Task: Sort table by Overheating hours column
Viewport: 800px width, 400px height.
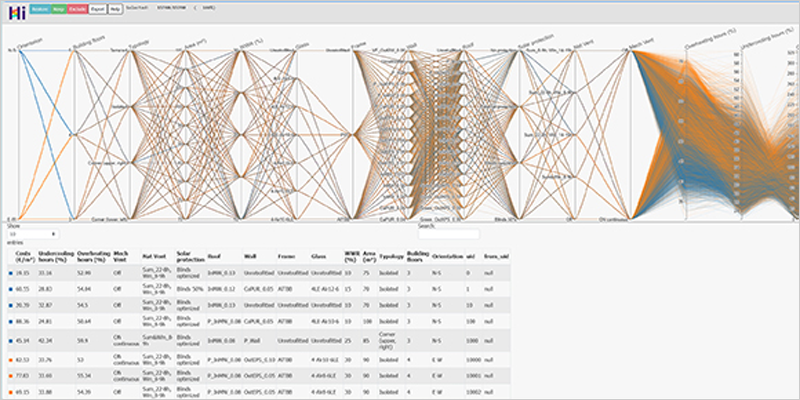Action: point(93,257)
